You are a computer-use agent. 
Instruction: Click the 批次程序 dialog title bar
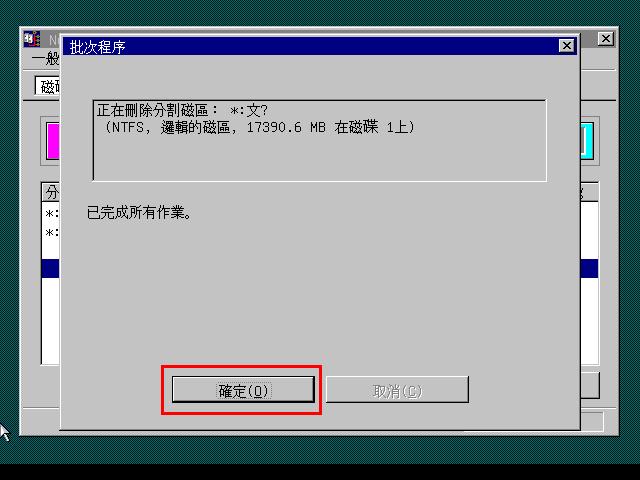[x=310, y=47]
